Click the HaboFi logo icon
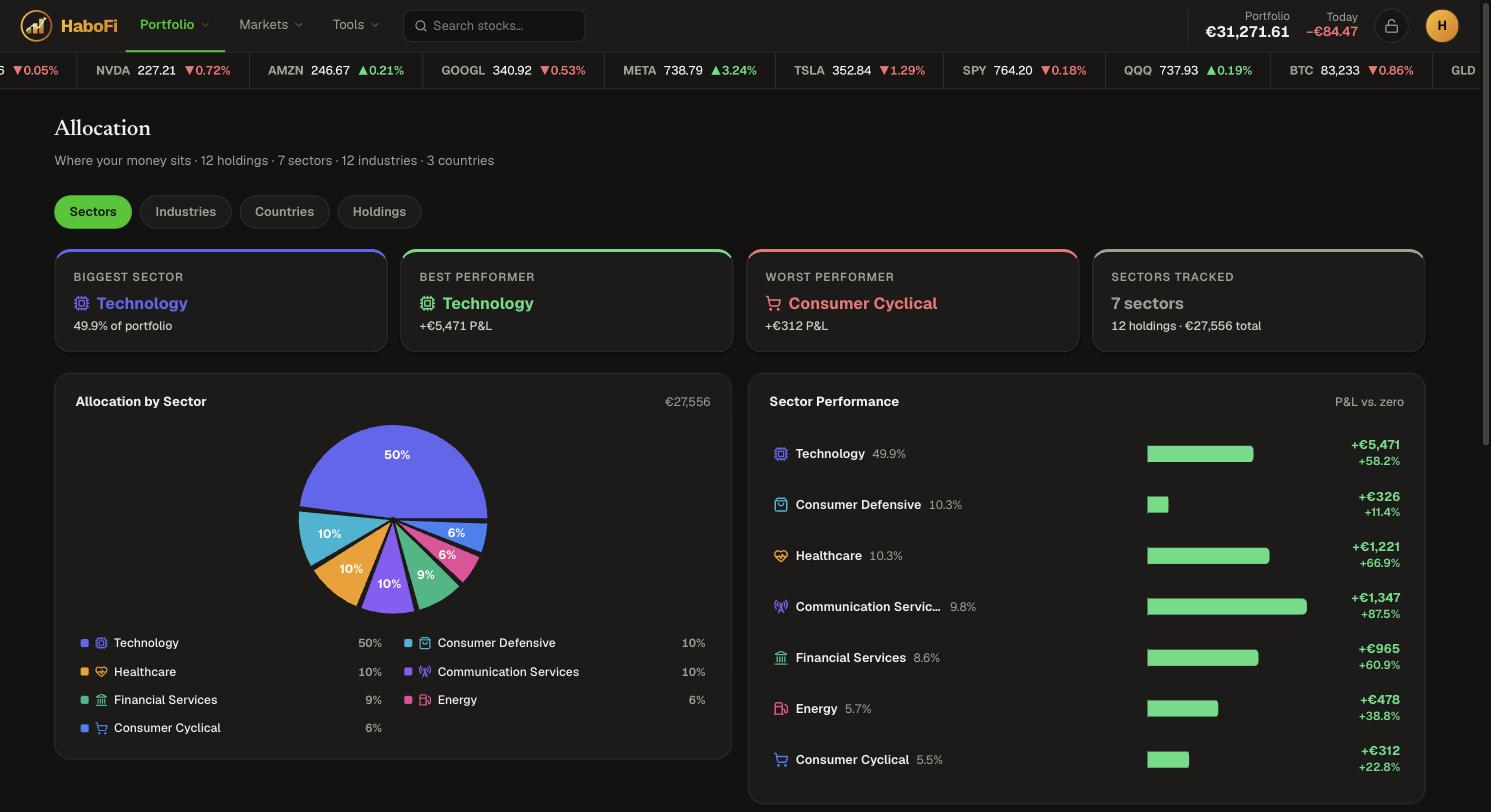 pos(36,26)
